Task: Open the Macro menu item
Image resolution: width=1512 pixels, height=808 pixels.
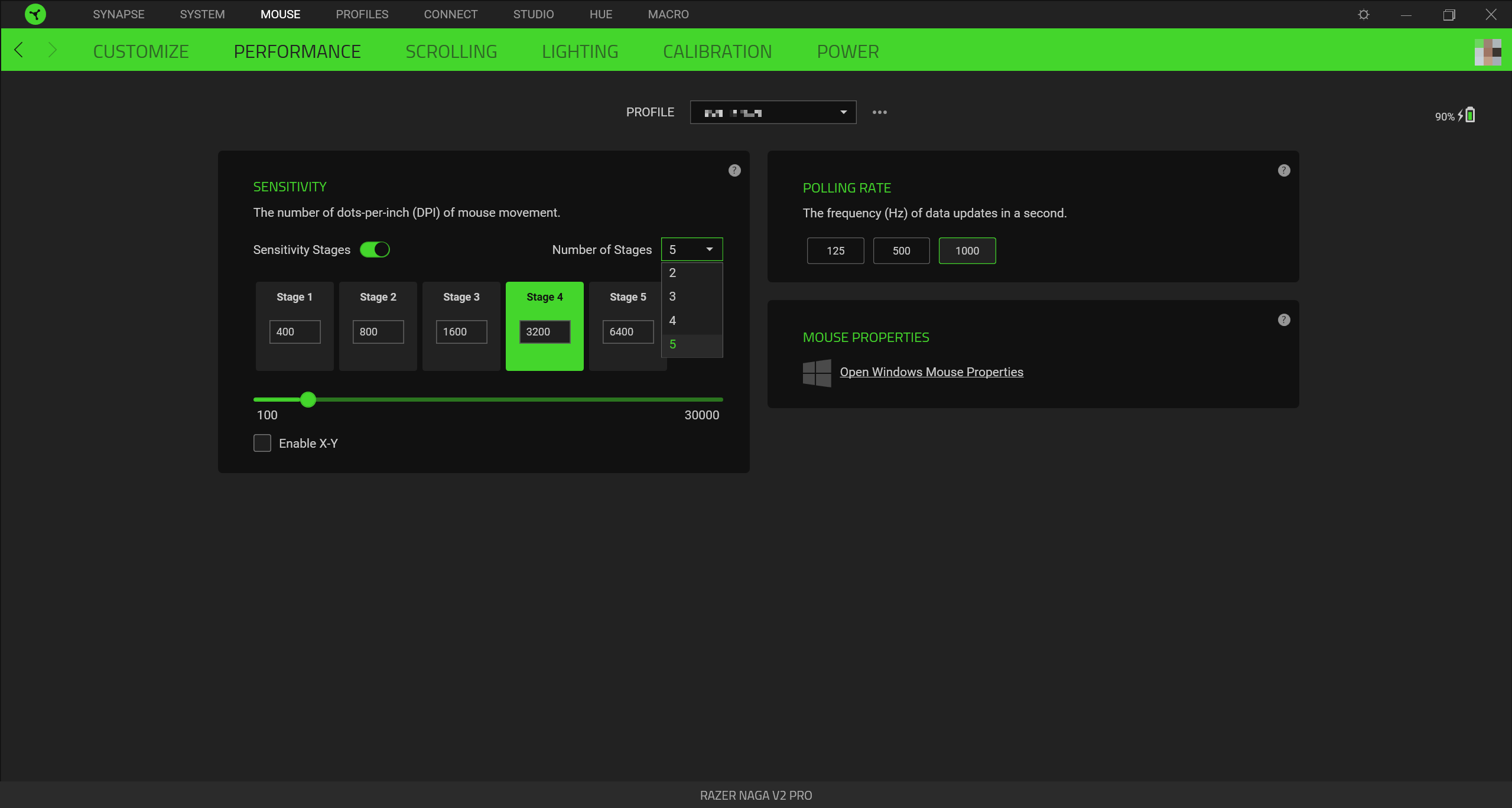Action: (668, 14)
